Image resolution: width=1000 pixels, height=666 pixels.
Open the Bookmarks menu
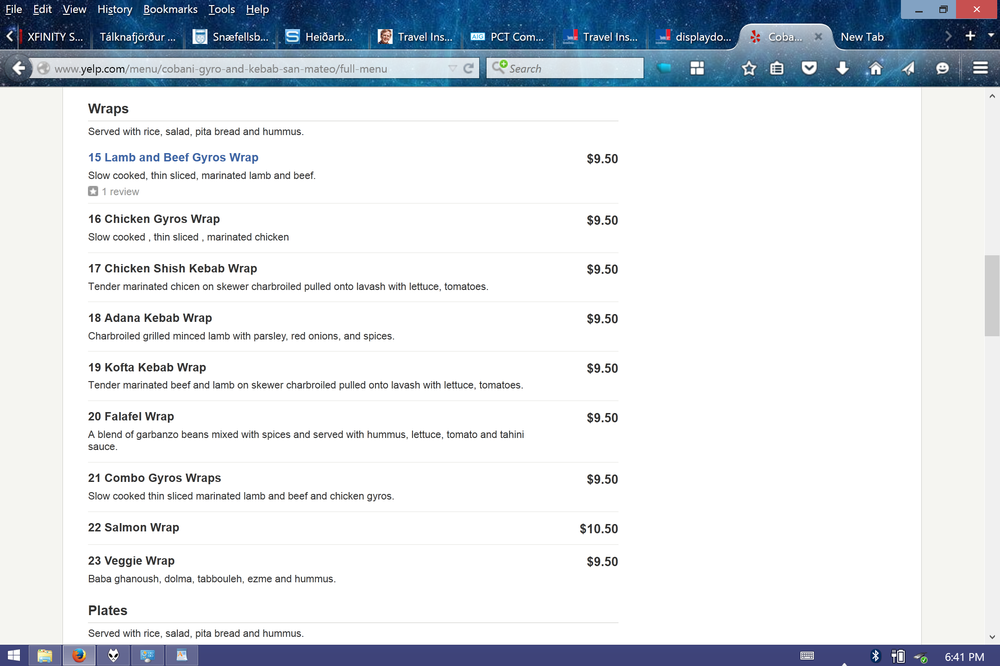pyautogui.click(x=170, y=9)
